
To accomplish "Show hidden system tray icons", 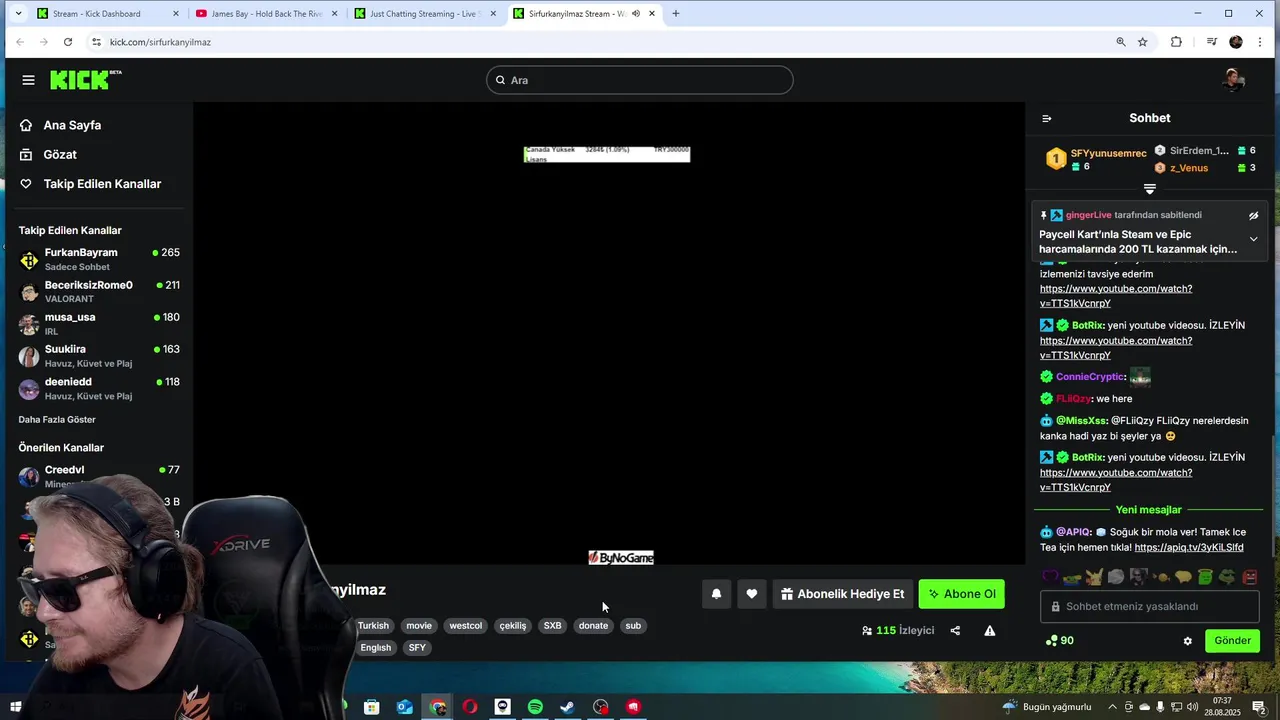I will click(1112, 707).
